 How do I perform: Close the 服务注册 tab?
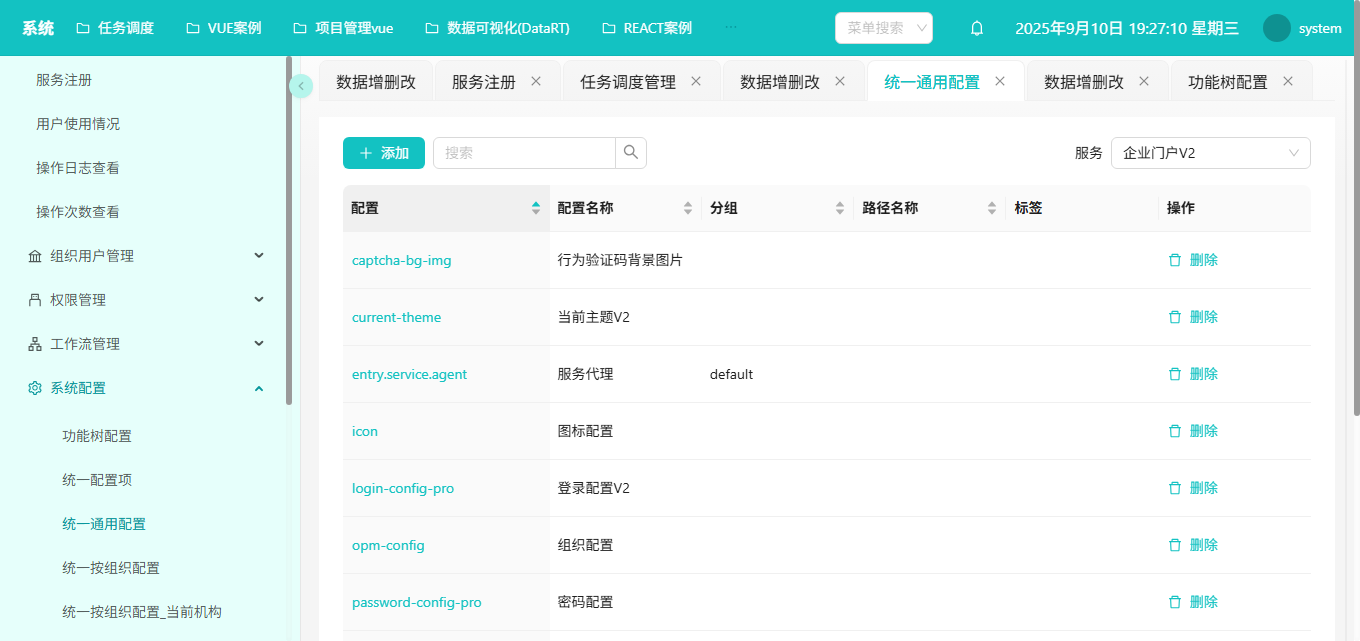(x=536, y=82)
